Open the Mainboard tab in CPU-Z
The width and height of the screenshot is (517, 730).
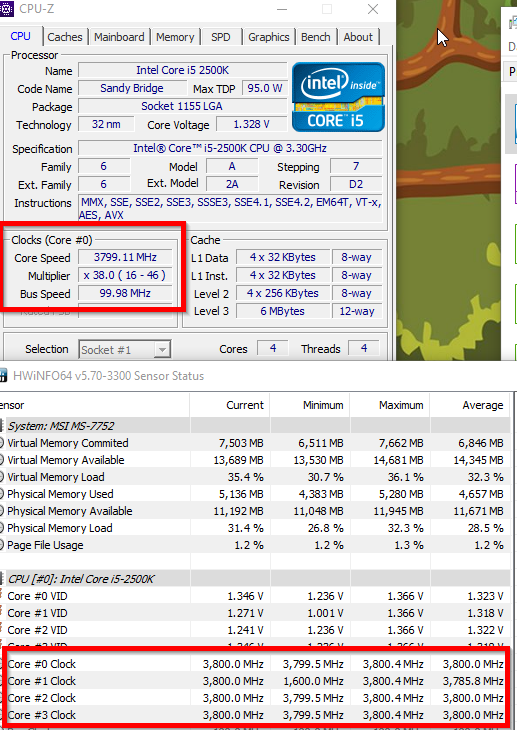[x=119, y=37]
